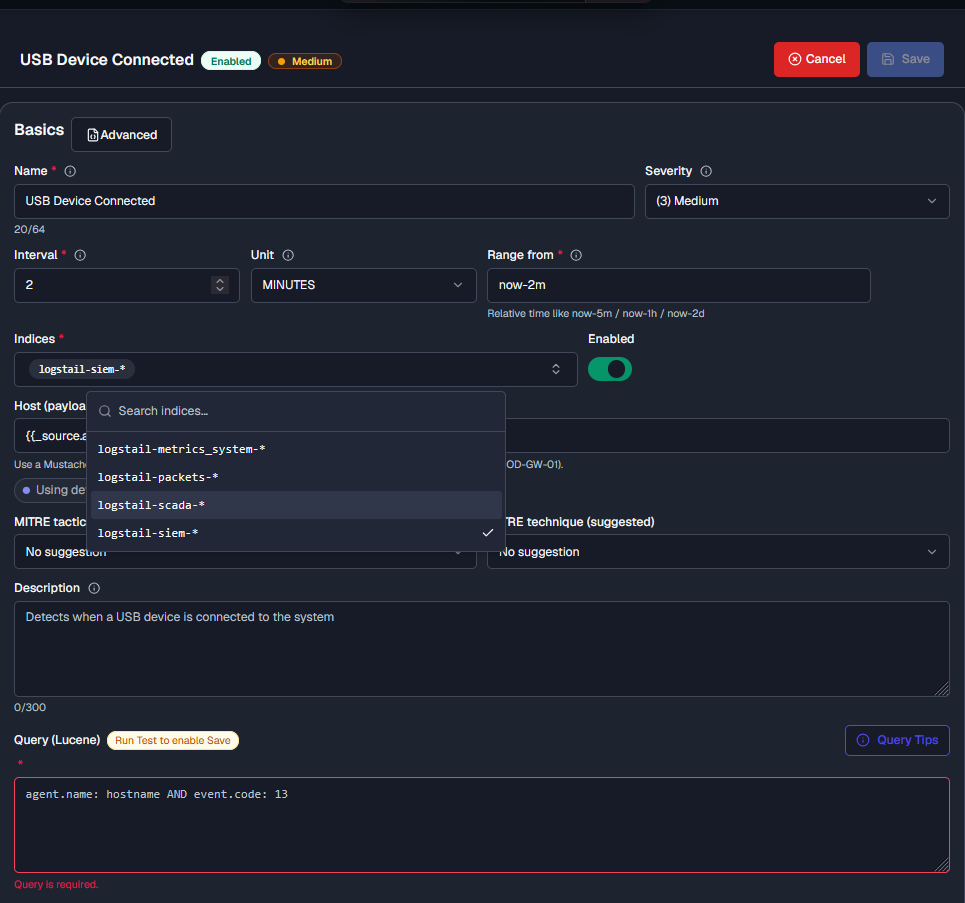Select logstail-packets-* index option
The height and width of the screenshot is (903, 965).
pyautogui.click(x=296, y=477)
